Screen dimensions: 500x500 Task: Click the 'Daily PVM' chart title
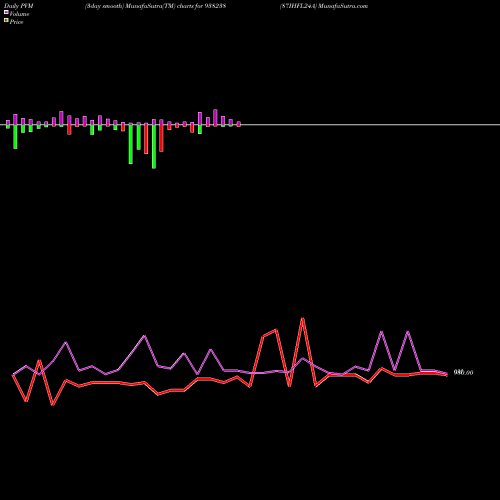(19, 6)
